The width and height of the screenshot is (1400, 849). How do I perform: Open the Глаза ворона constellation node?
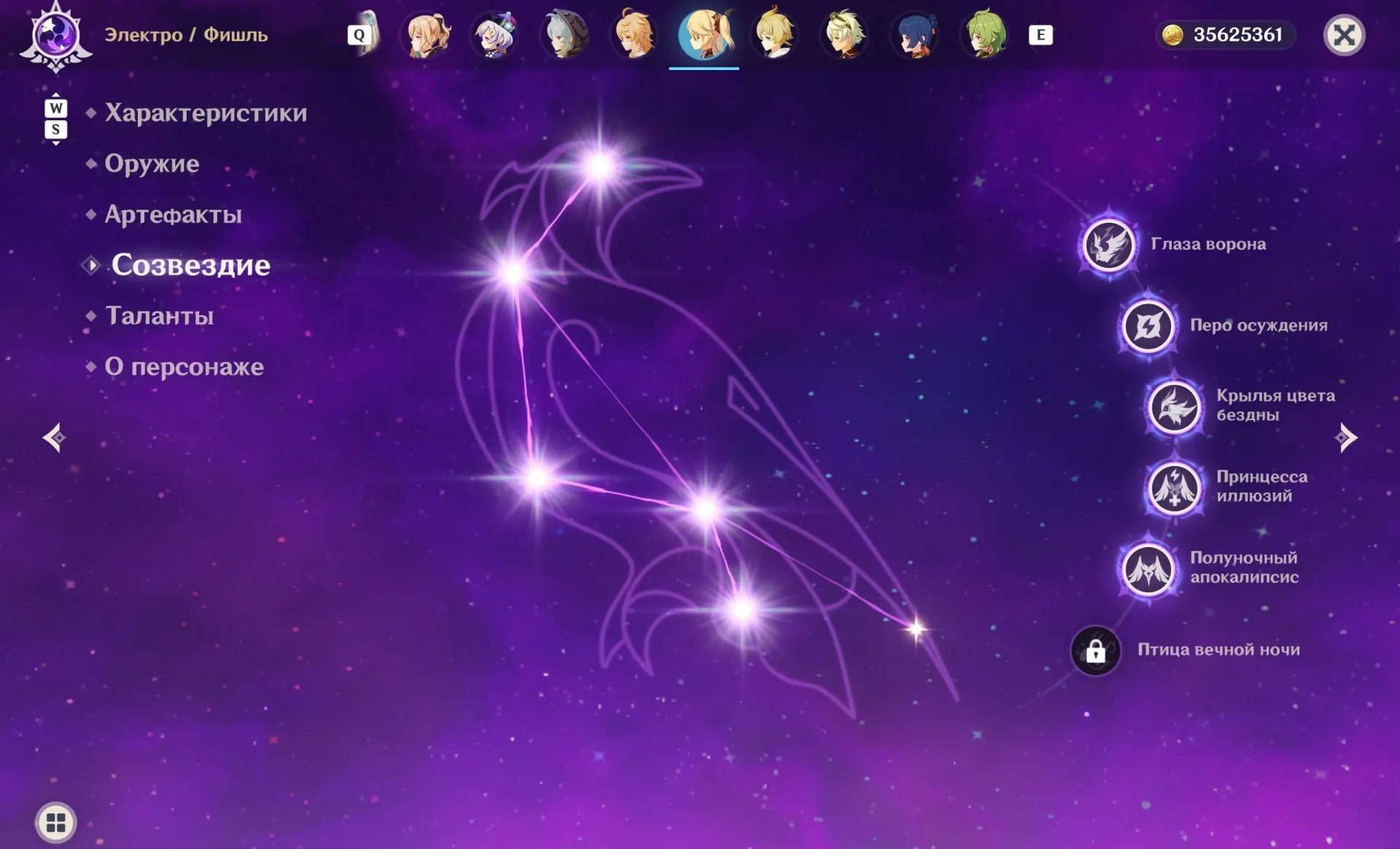tap(1108, 245)
